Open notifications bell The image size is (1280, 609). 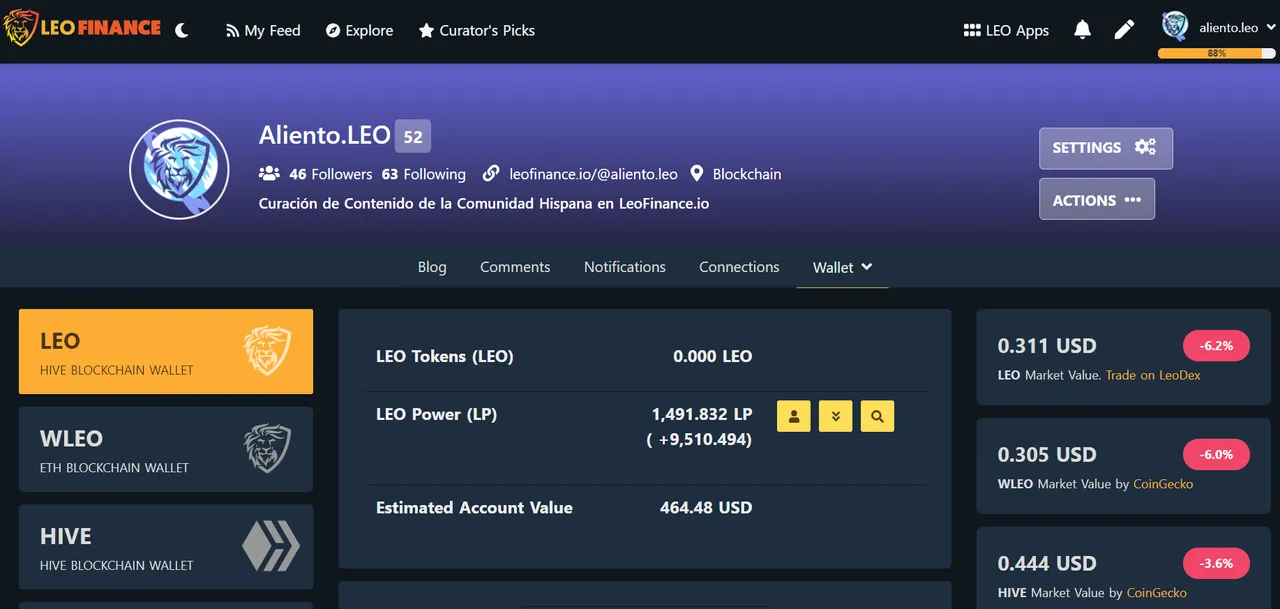click(x=1082, y=30)
